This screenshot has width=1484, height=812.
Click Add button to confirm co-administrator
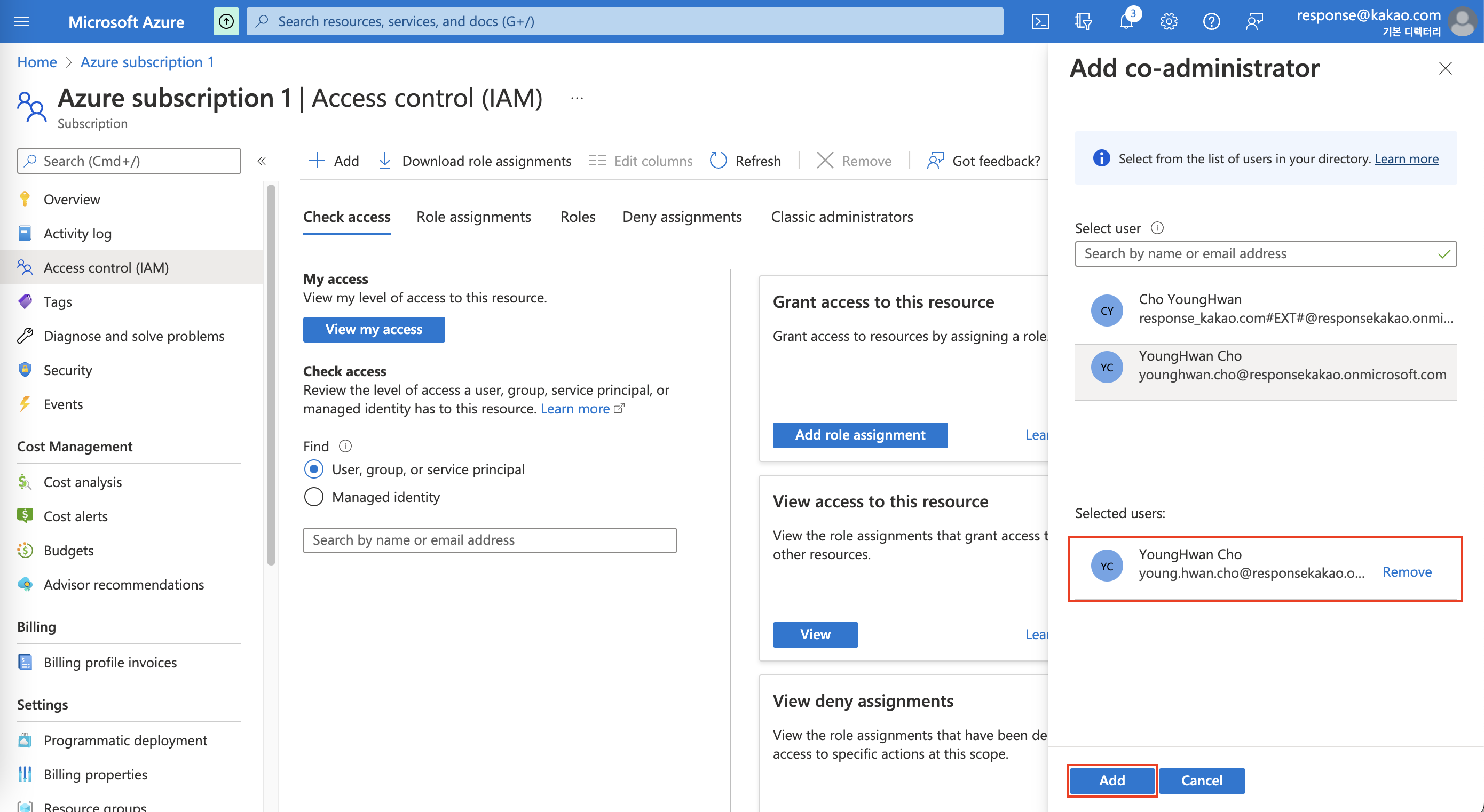(1112, 779)
